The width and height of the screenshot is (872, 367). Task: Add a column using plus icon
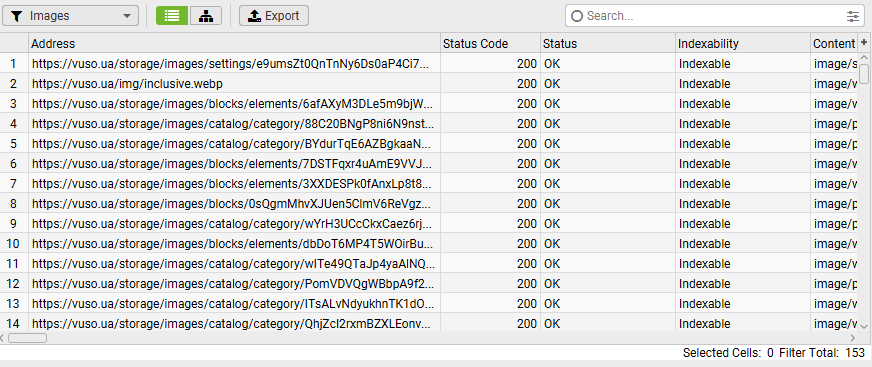point(864,43)
